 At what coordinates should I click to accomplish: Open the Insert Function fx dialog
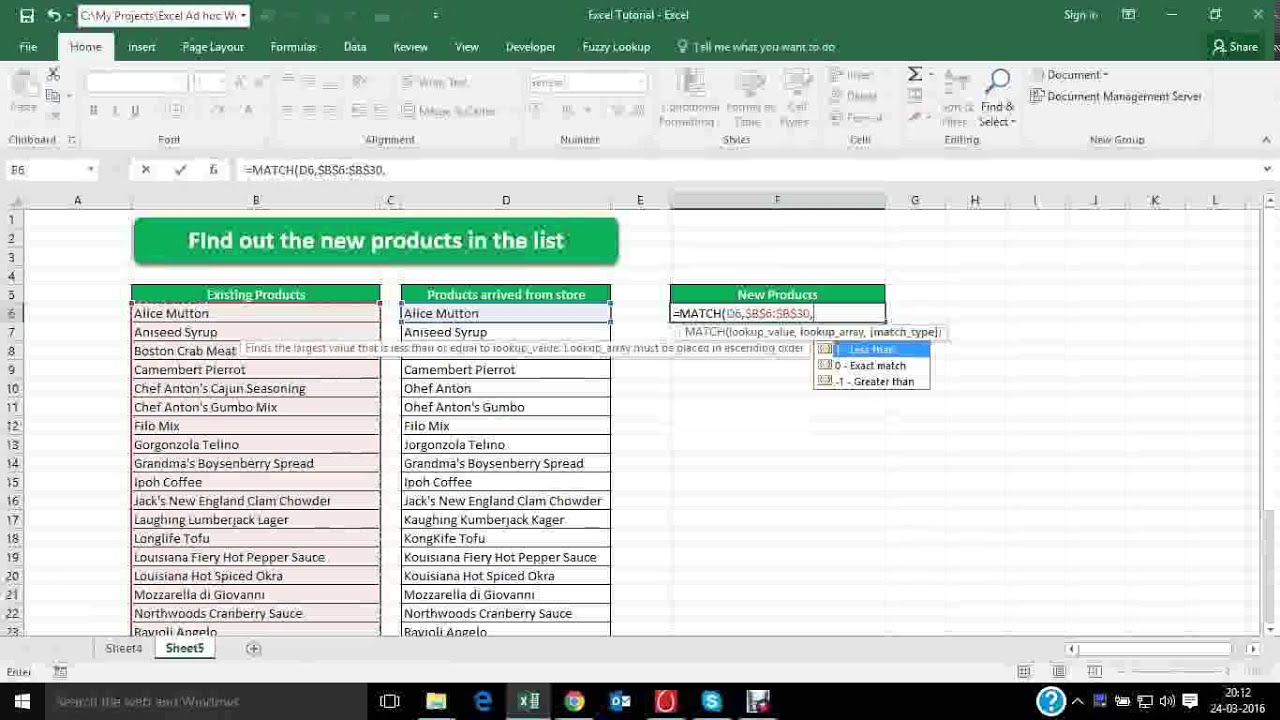click(x=213, y=170)
